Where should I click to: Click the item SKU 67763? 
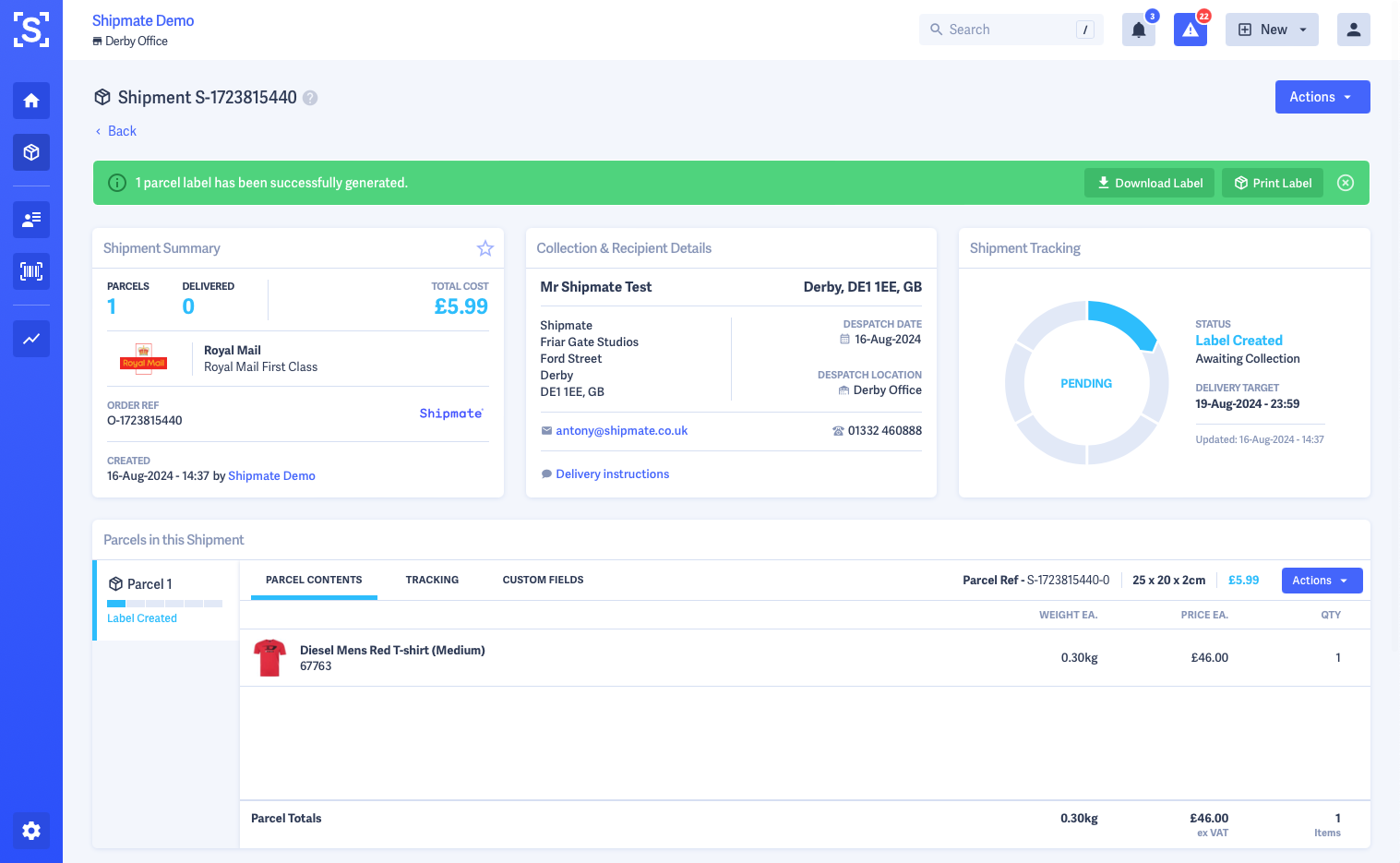click(x=316, y=666)
